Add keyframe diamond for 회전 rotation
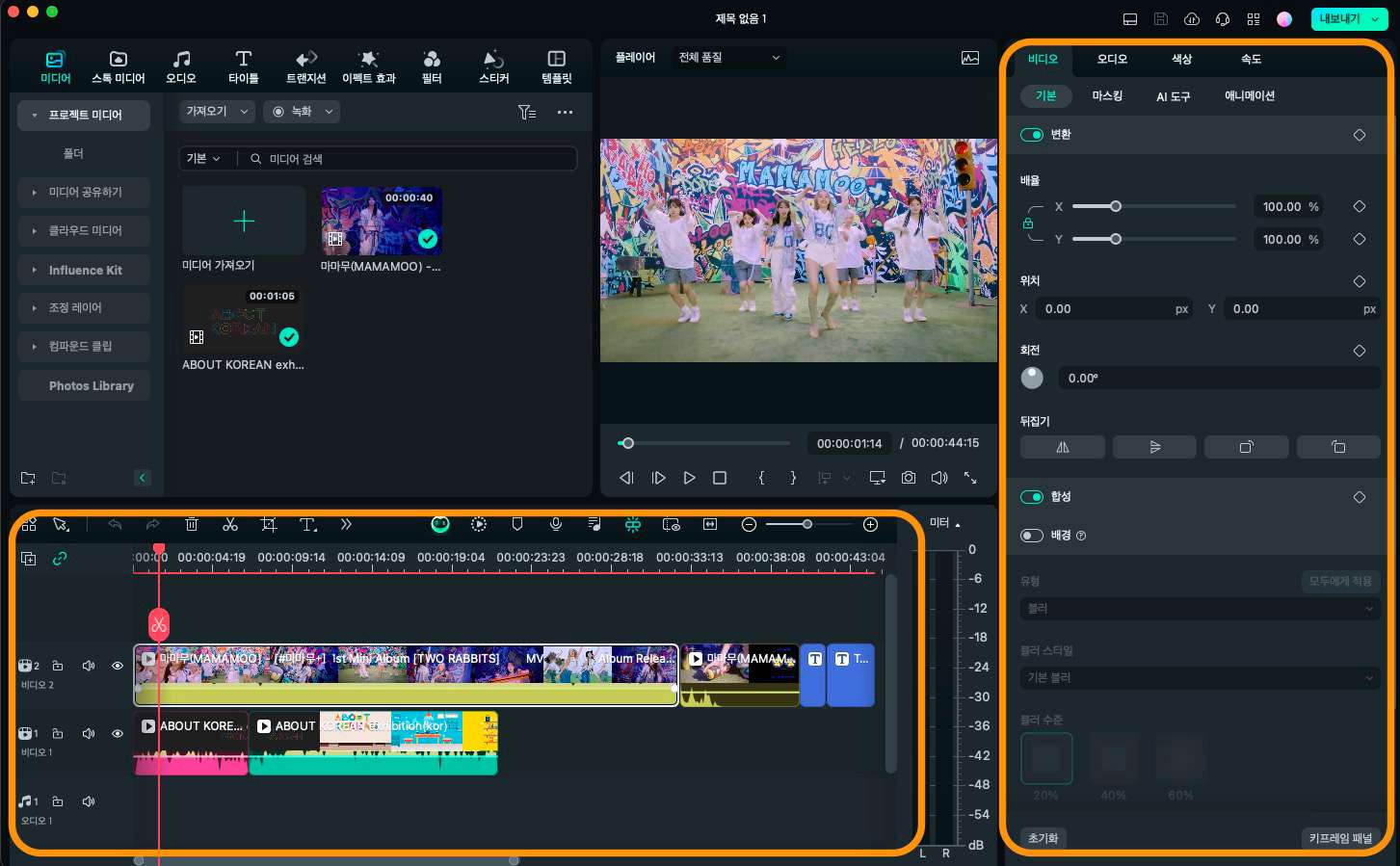Viewport: 1400px width, 866px height. [x=1360, y=351]
